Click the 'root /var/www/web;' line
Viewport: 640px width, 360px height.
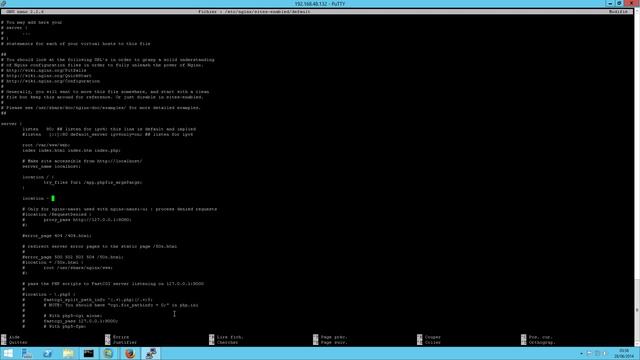pos(46,145)
